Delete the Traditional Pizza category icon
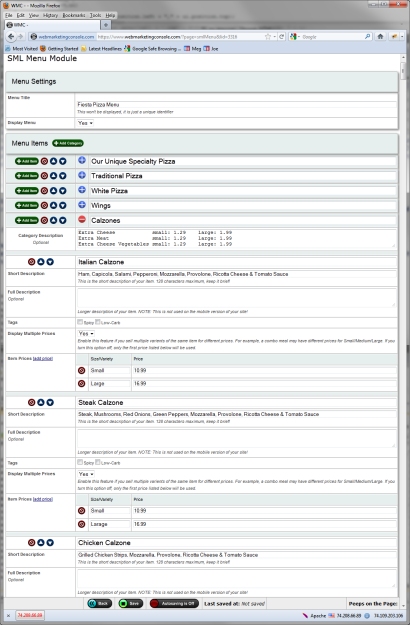Screen dimensions: 410x625 pyautogui.click(x=44, y=176)
